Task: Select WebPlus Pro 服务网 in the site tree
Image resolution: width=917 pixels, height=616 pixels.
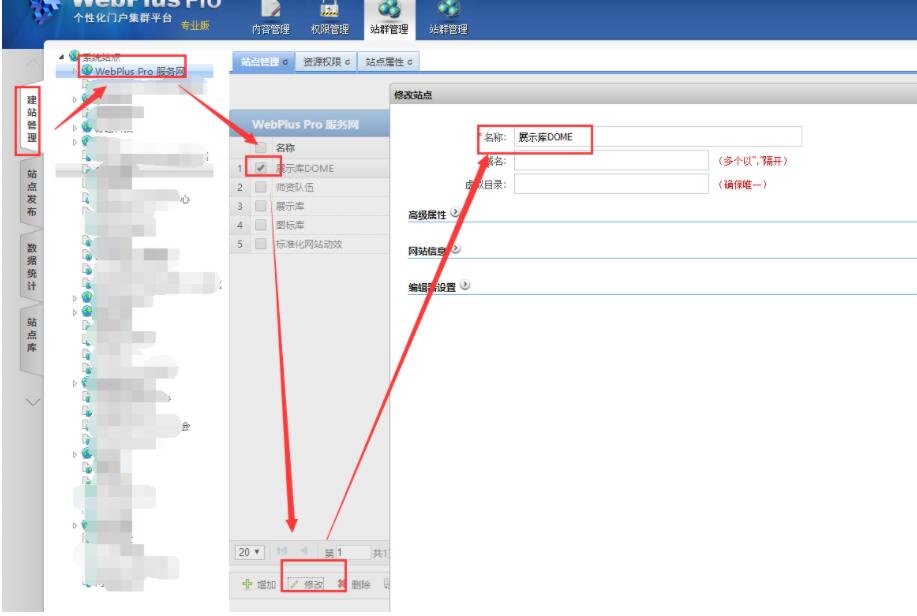Action: (139, 71)
